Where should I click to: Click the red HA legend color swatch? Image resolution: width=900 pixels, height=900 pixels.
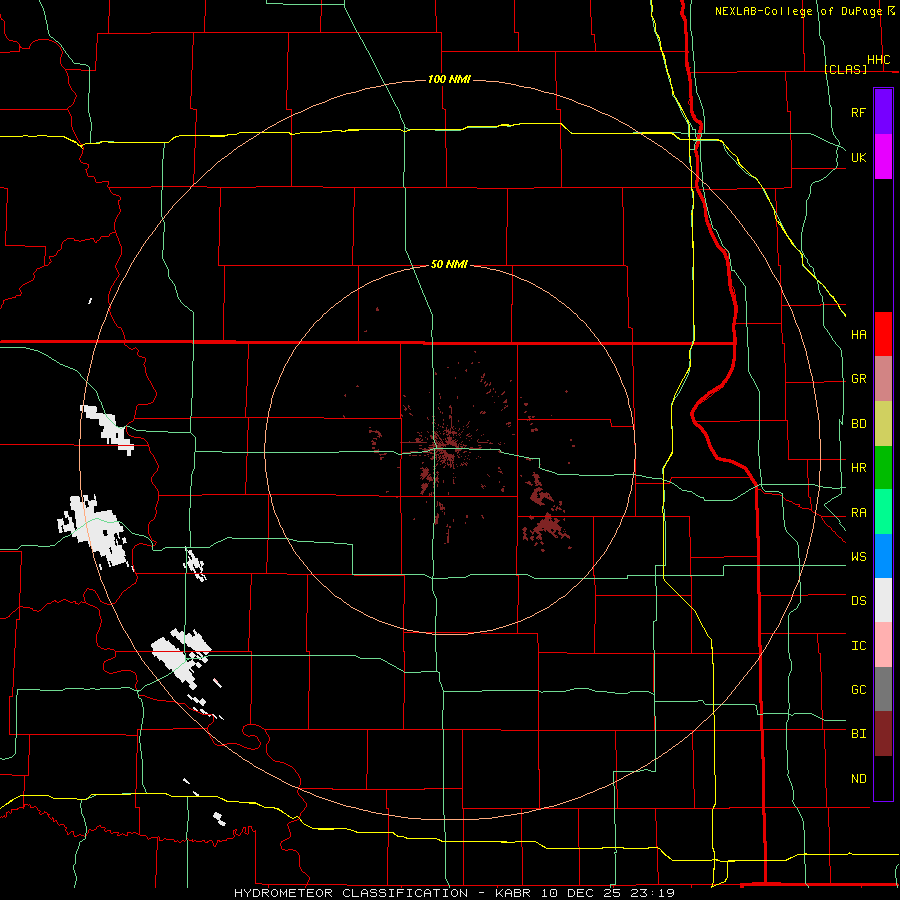pyautogui.click(x=883, y=334)
